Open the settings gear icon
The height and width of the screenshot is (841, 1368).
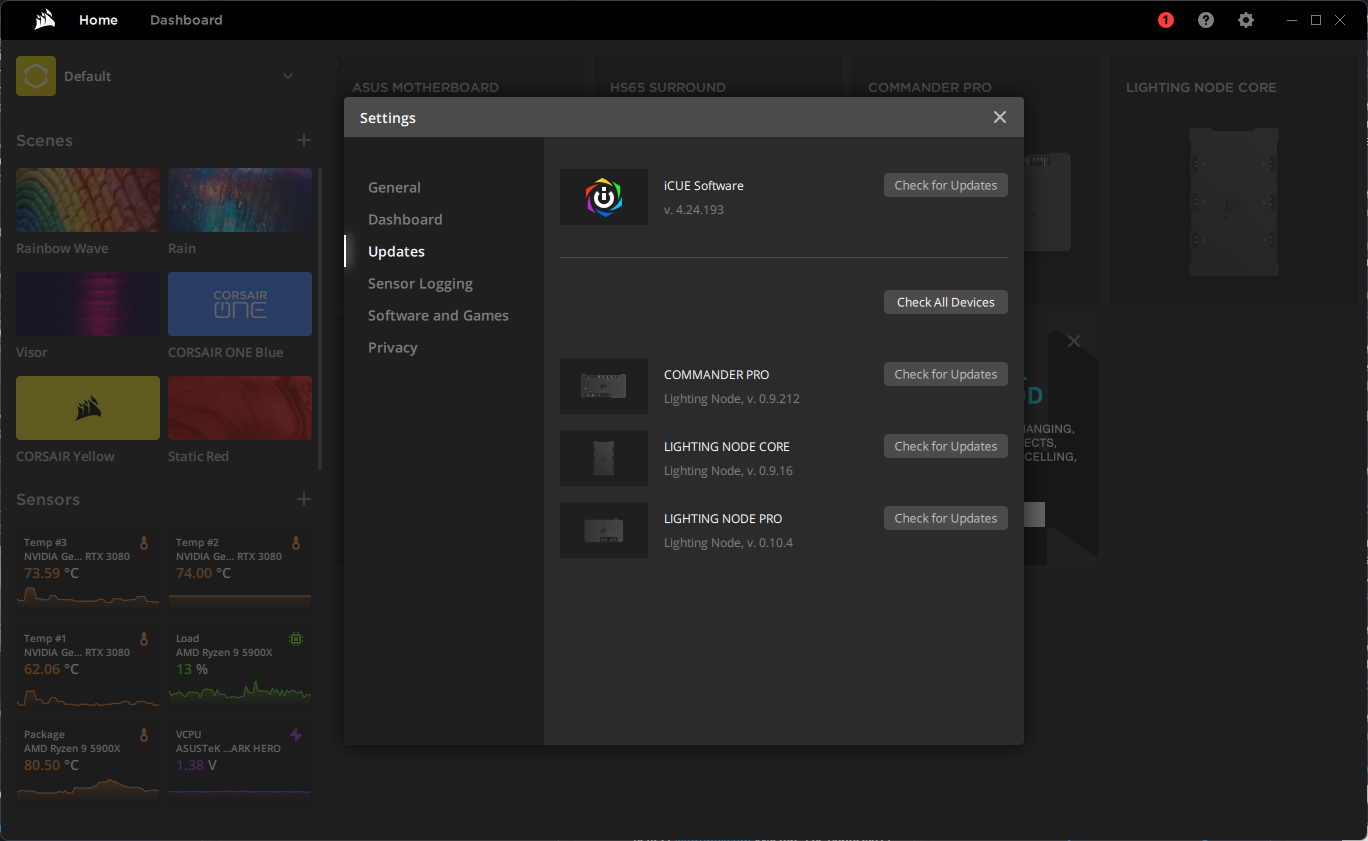pos(1246,20)
